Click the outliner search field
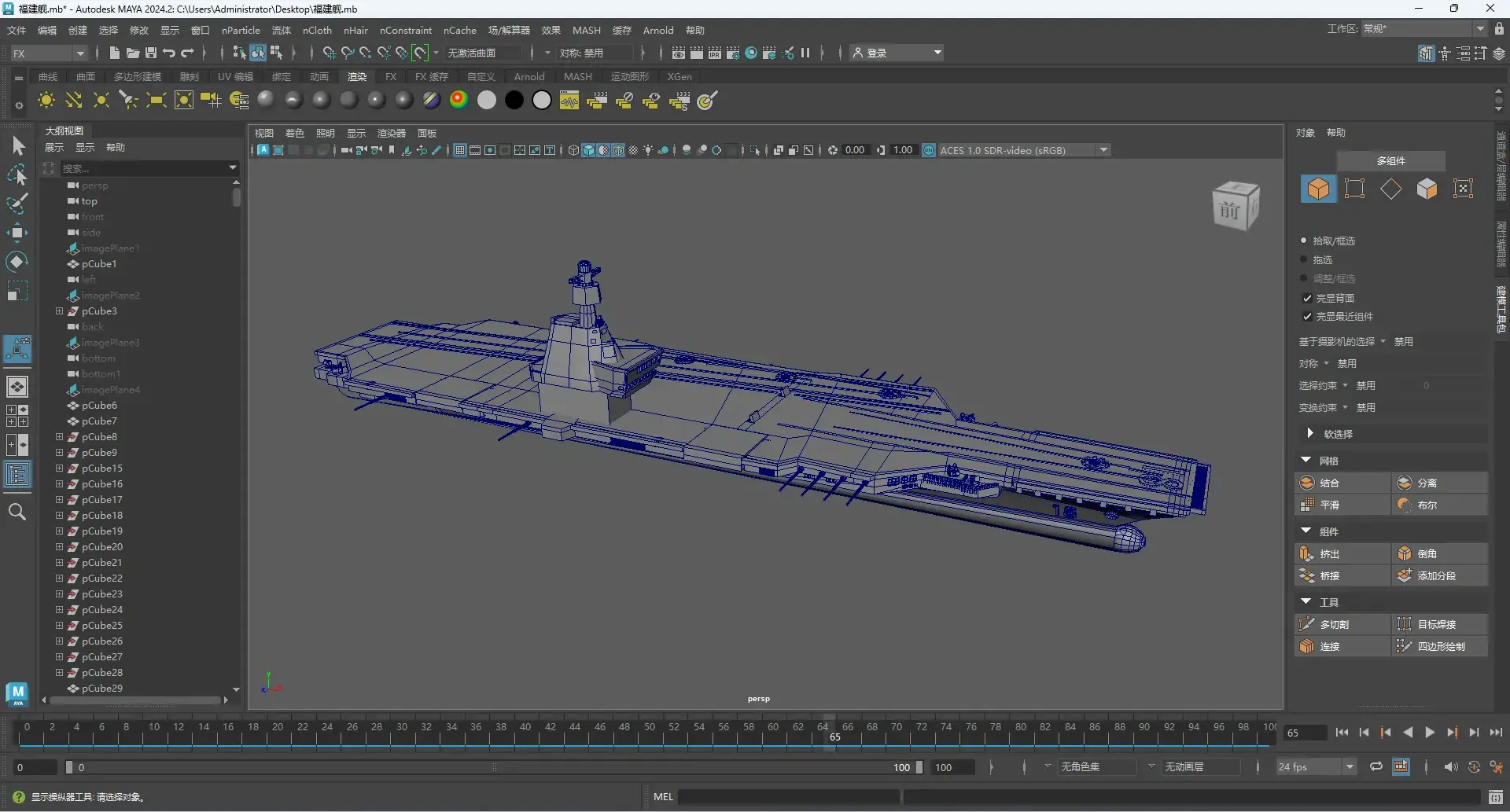The height and width of the screenshot is (812, 1510). 149,167
